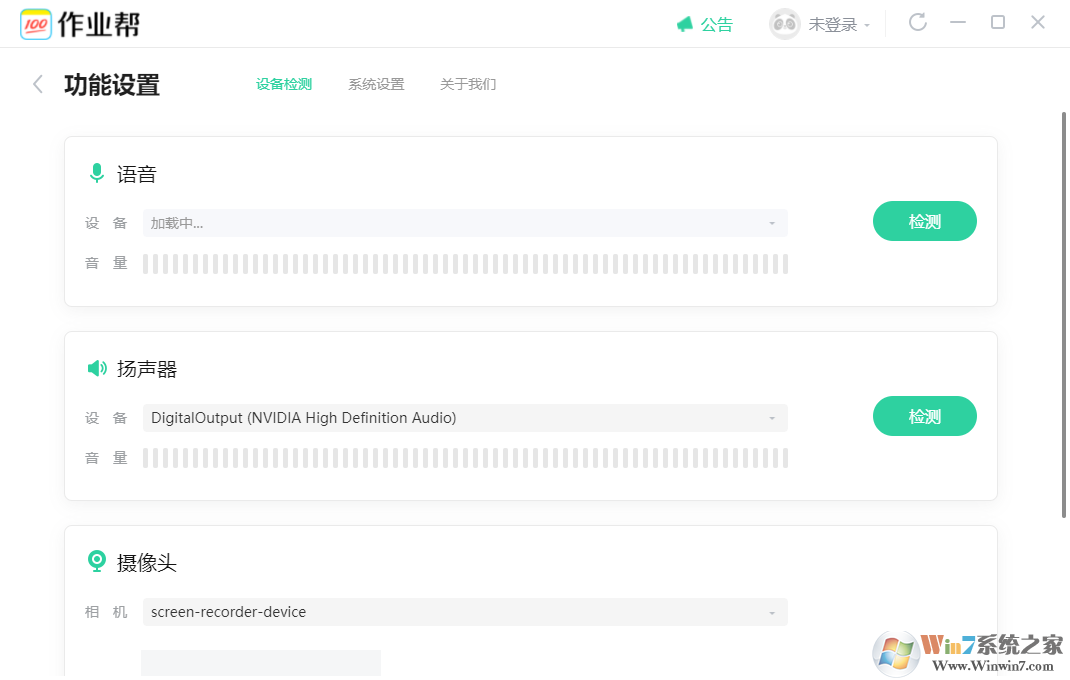Viewport: 1070px width, 680px height.
Task: Switch to the 设备检测 tab
Action: (x=284, y=84)
